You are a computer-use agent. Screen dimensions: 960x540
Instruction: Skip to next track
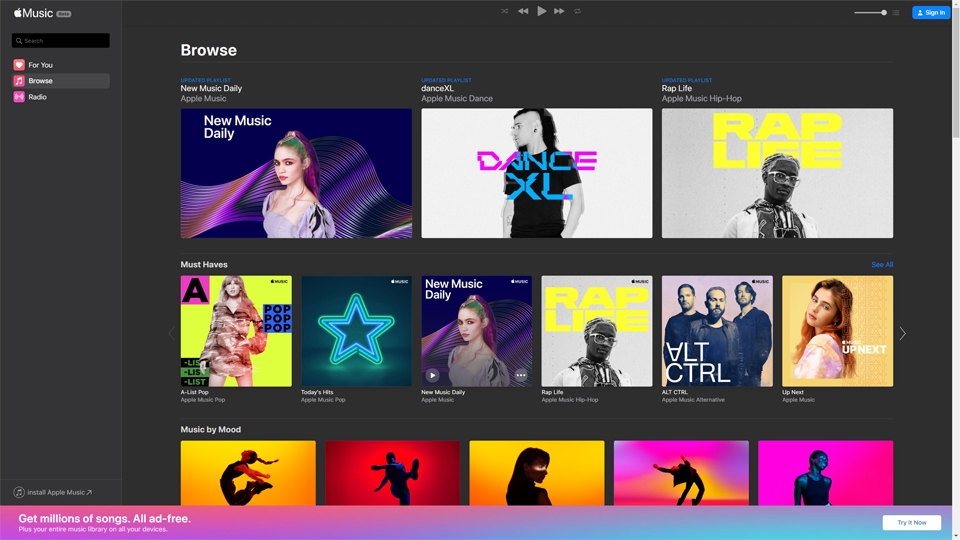coord(559,11)
